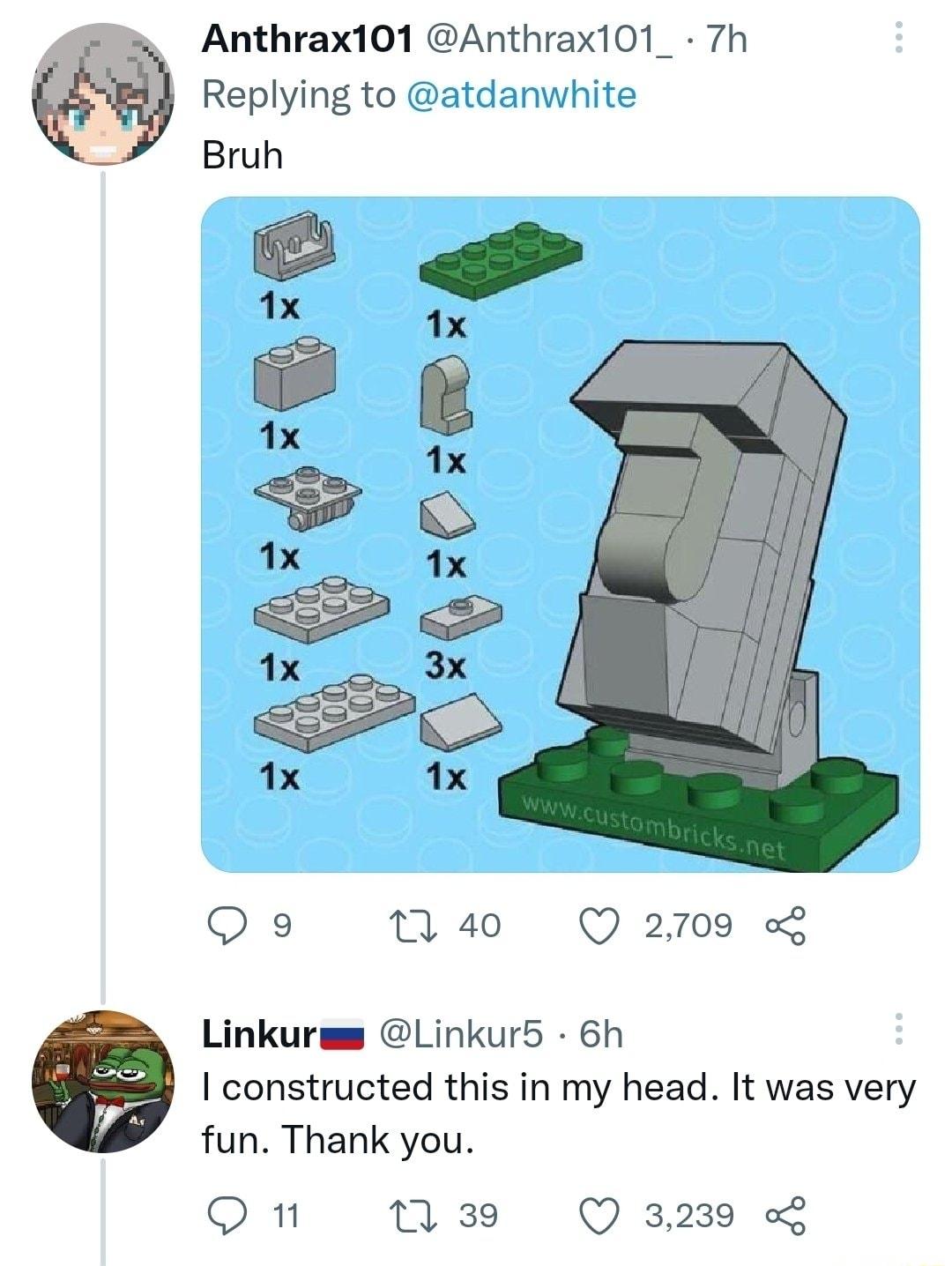Click the Linkur display name
This screenshot has height=1266, width=952.
coord(258,1033)
